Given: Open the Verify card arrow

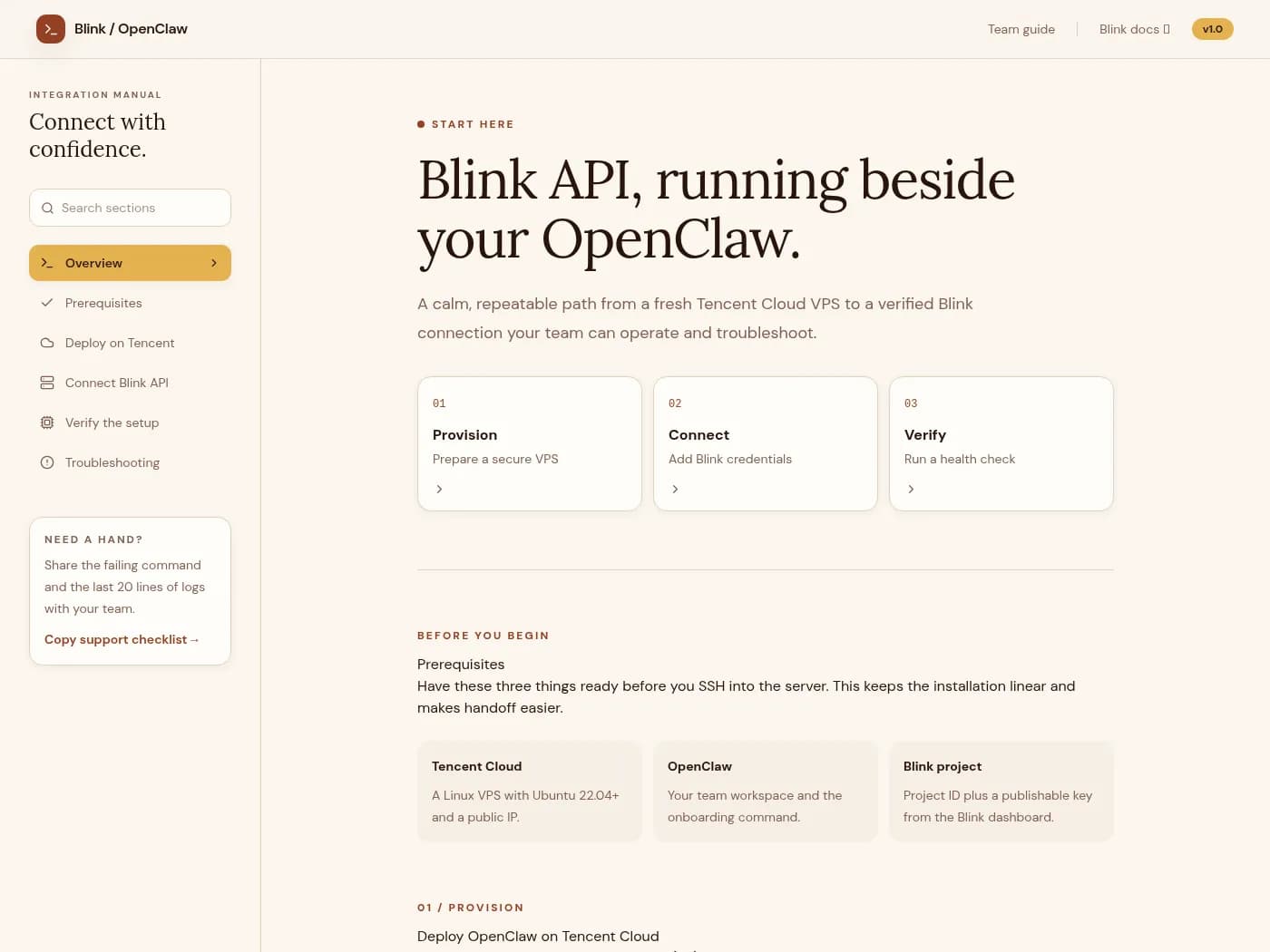Looking at the screenshot, I should coord(911,489).
